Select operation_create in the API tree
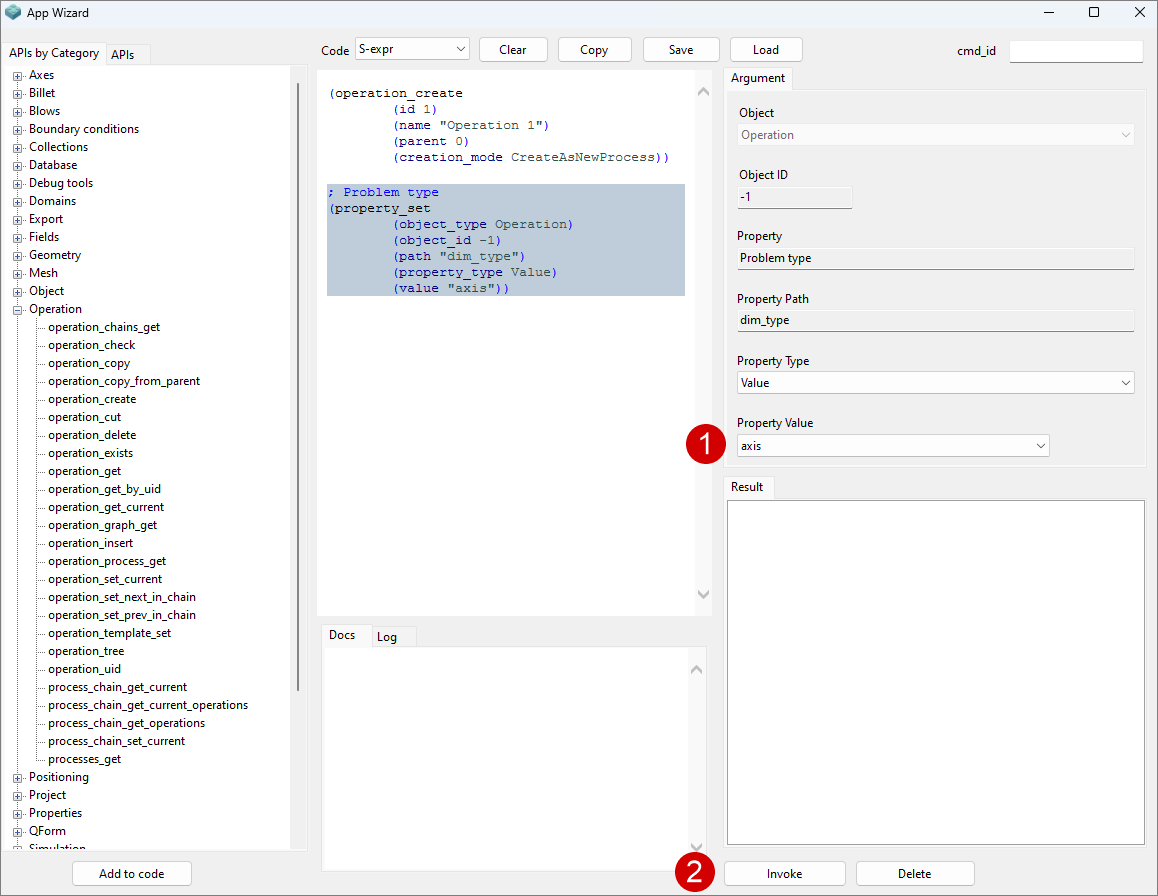Viewport: 1158px width, 896px height. pos(92,399)
